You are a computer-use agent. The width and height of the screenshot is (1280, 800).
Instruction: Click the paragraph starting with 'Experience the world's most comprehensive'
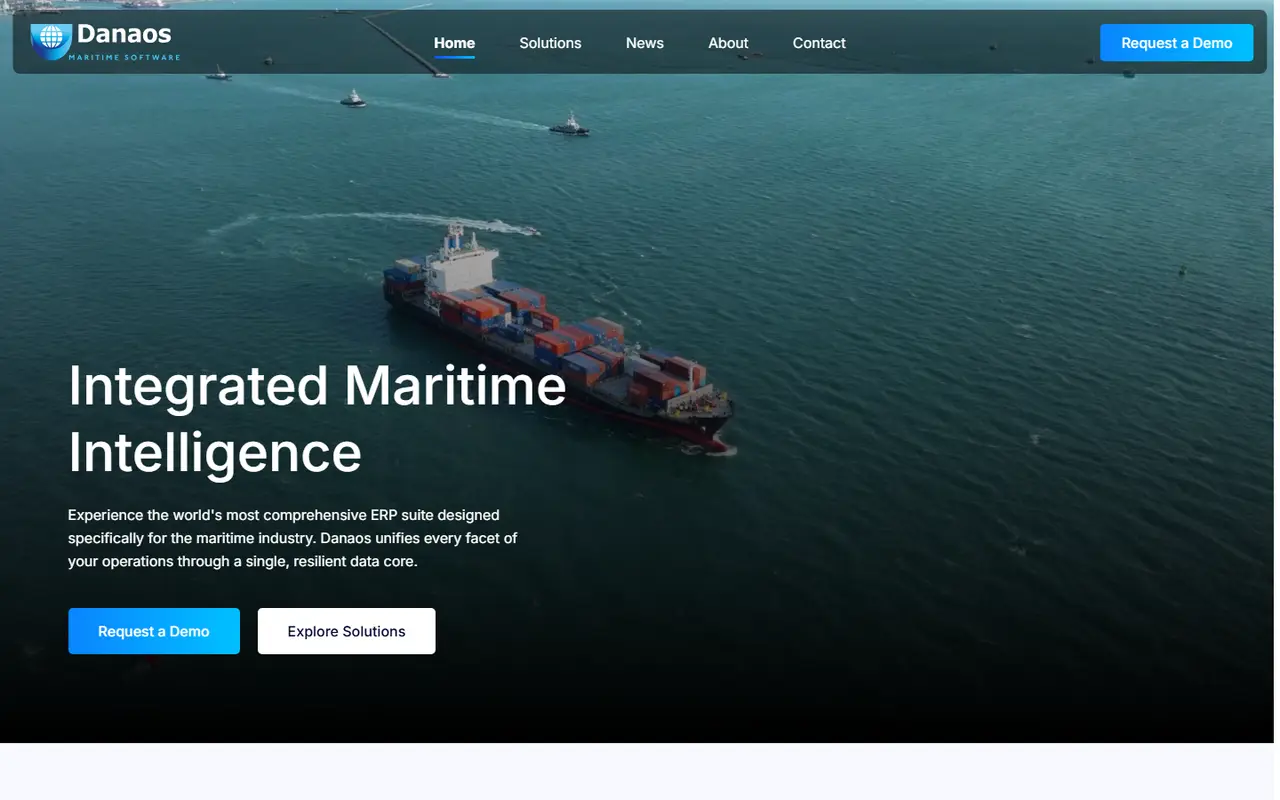click(293, 538)
